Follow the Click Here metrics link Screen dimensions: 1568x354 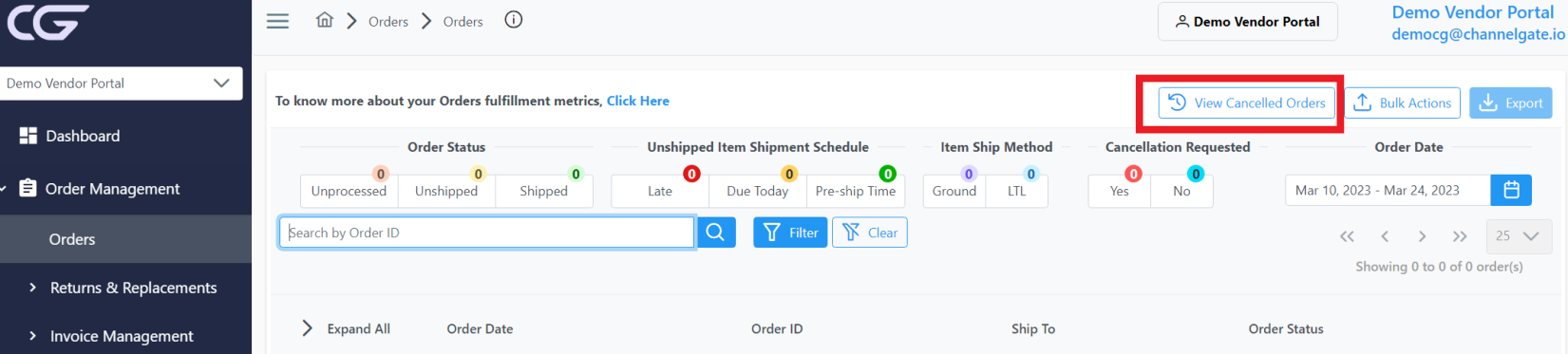pos(638,101)
